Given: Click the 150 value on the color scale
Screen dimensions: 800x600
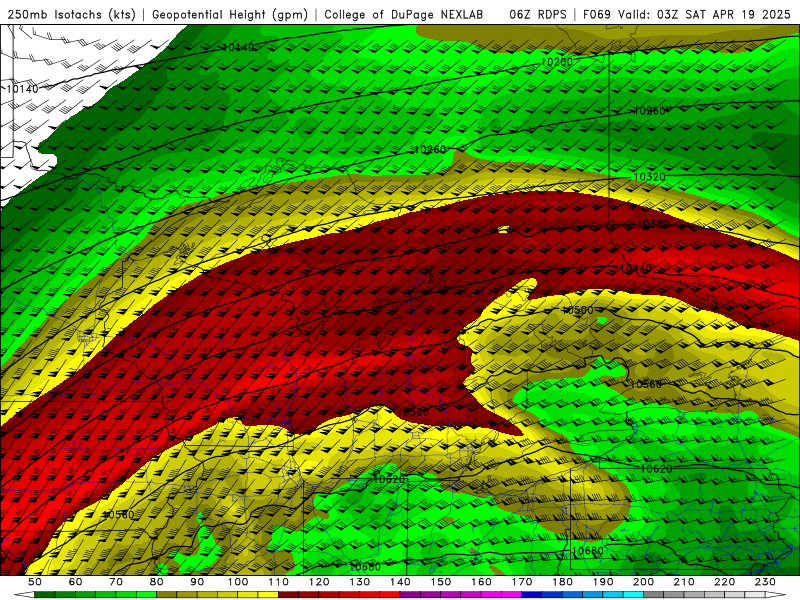Looking at the screenshot, I should 441,582.
